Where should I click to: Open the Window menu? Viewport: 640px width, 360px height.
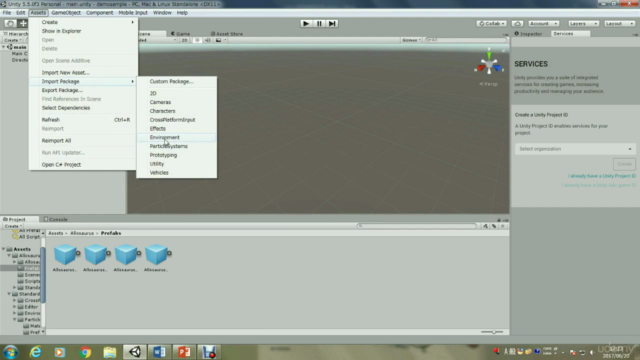coord(162,13)
